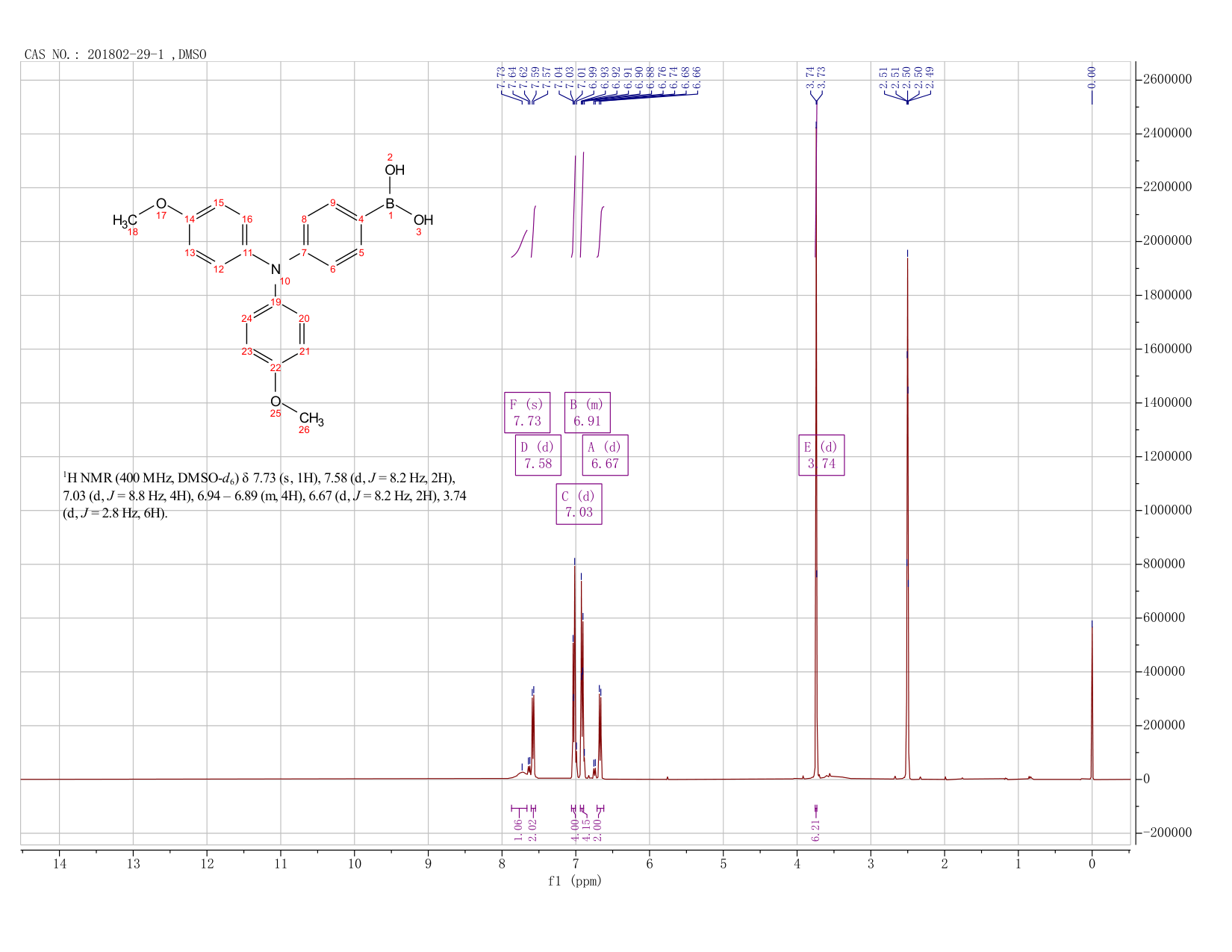The image size is (1232, 952).
Task: Click the 2000000 intensity axis label
Action: click(1167, 241)
